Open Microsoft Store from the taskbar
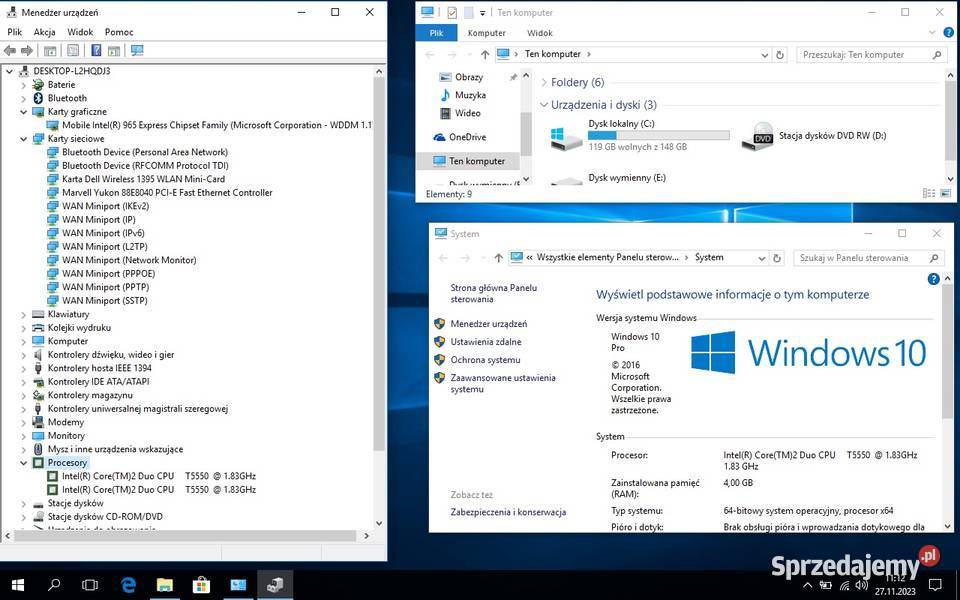960x600 pixels. pyautogui.click(x=201, y=585)
